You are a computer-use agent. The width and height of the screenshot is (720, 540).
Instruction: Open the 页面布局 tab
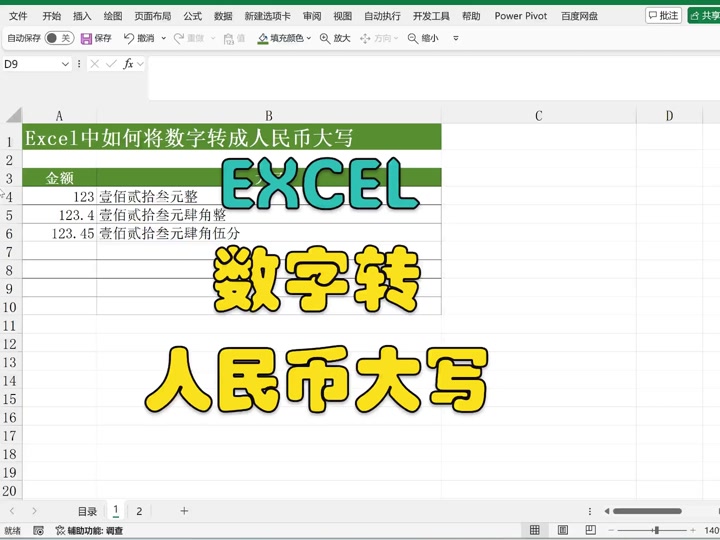pyautogui.click(x=152, y=16)
